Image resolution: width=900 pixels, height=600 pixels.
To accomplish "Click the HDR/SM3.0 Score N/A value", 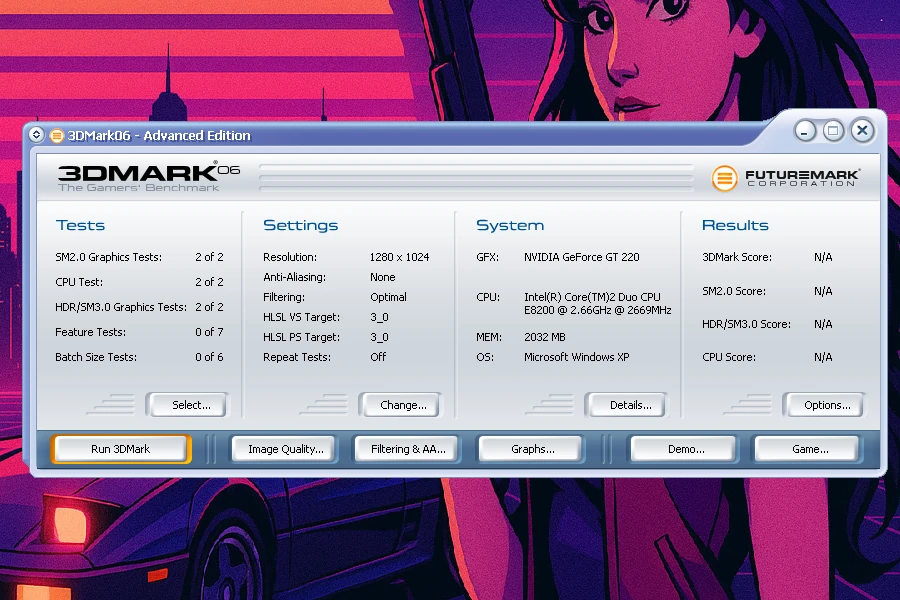I will pyautogui.click(x=823, y=324).
